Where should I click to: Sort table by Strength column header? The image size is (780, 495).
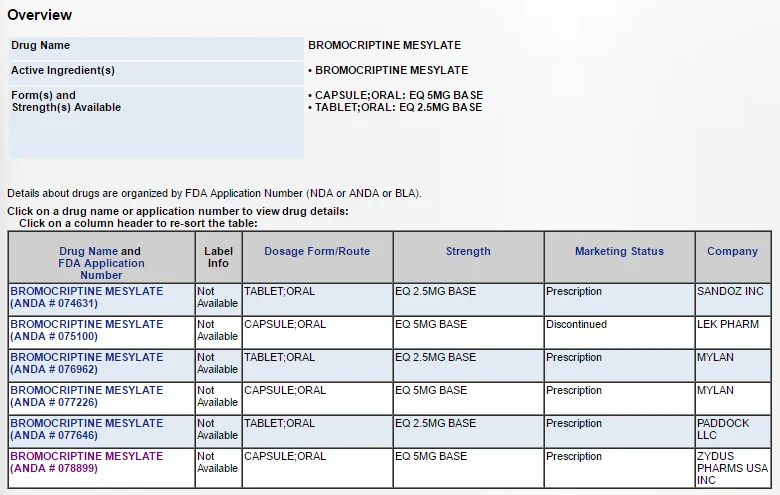[468, 251]
